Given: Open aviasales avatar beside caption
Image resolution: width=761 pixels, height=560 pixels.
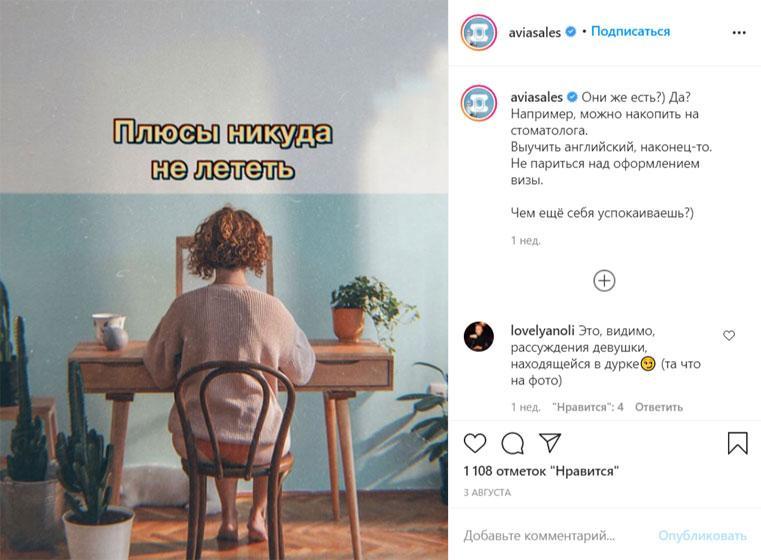Looking at the screenshot, I should click(479, 103).
